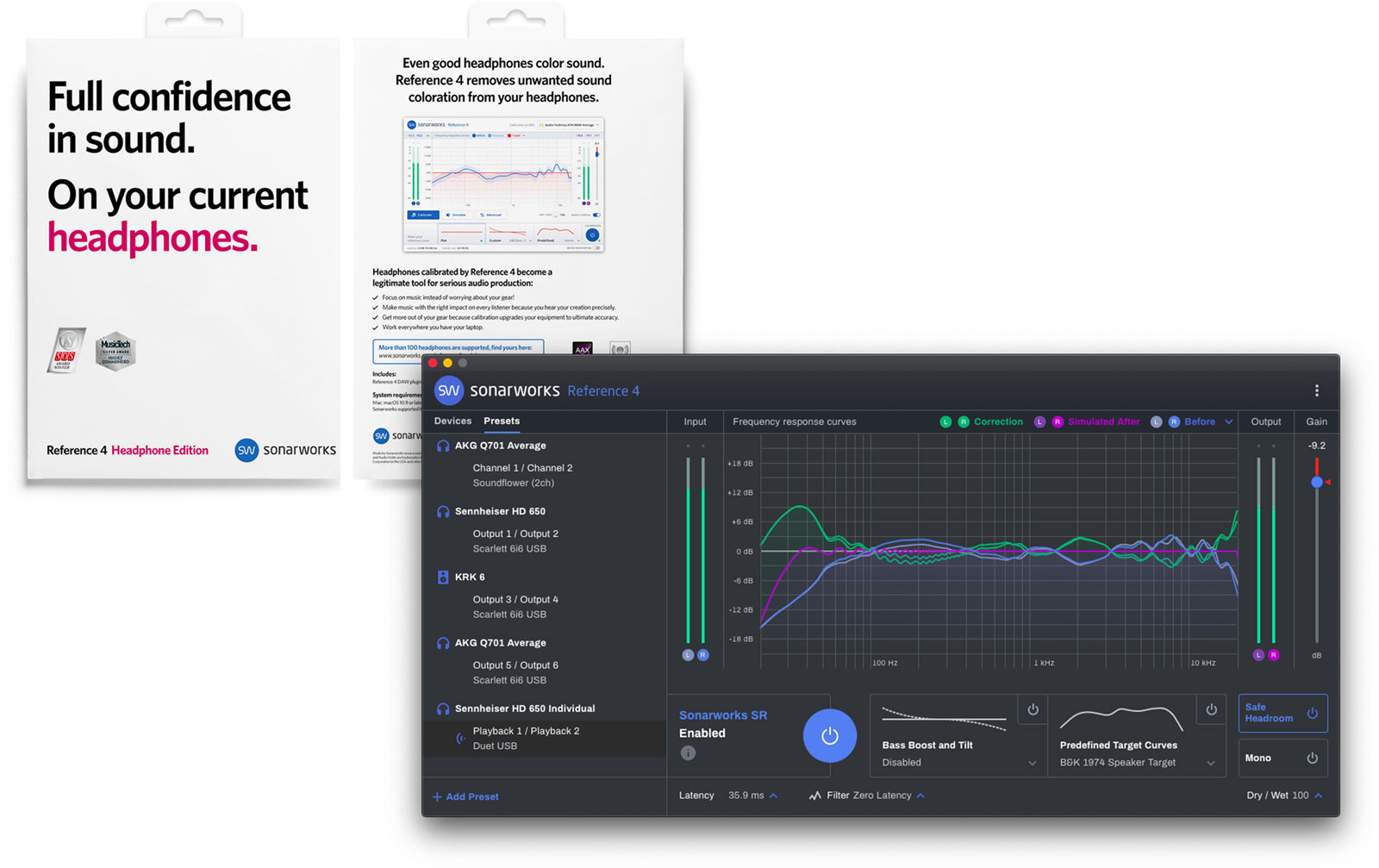Toggle the Sonarworks SR round power button
The image size is (1379, 868).
point(829,736)
